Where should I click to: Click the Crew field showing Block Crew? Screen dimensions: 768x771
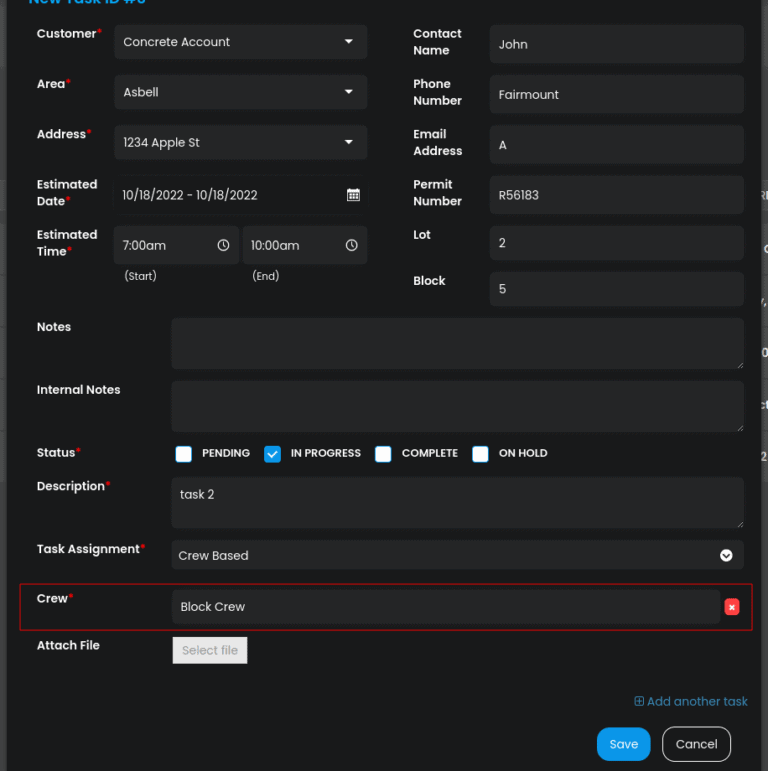[446, 607]
